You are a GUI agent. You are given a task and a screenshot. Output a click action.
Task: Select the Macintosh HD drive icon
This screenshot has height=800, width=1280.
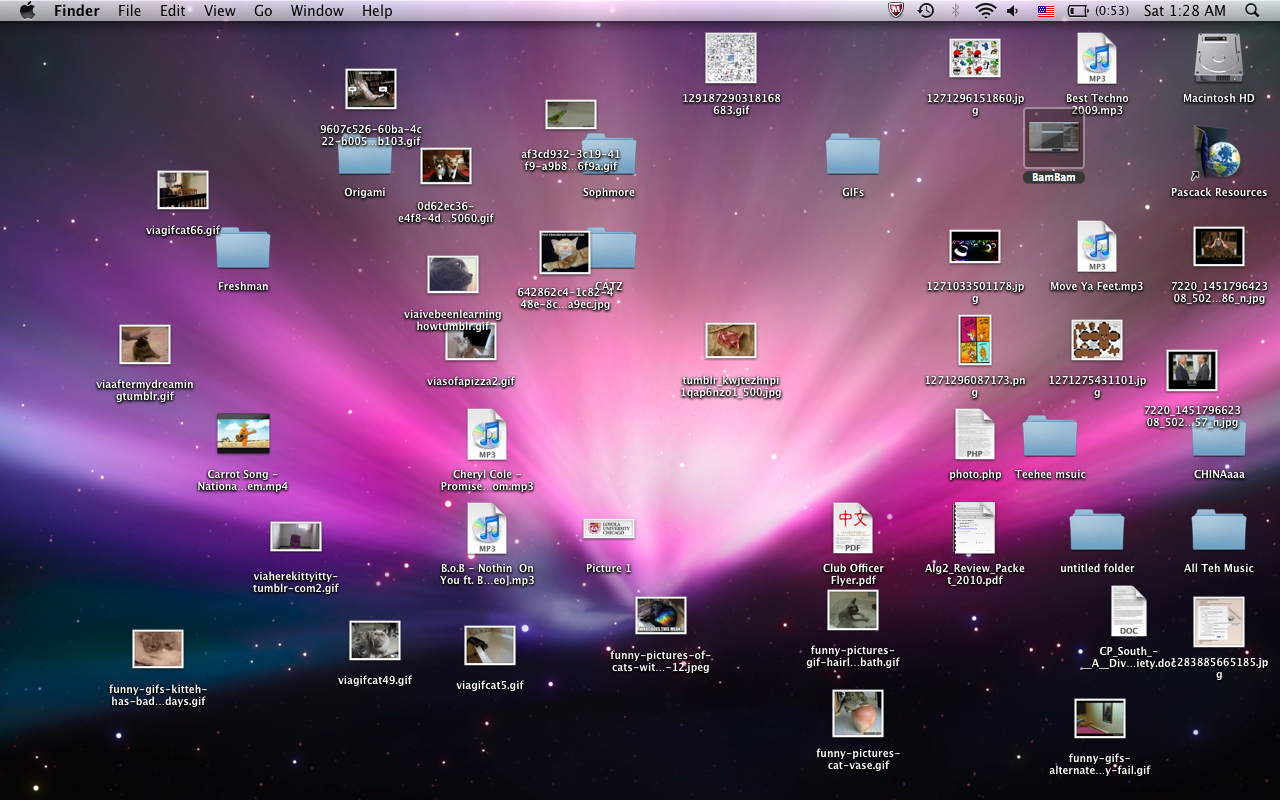pos(1218,58)
